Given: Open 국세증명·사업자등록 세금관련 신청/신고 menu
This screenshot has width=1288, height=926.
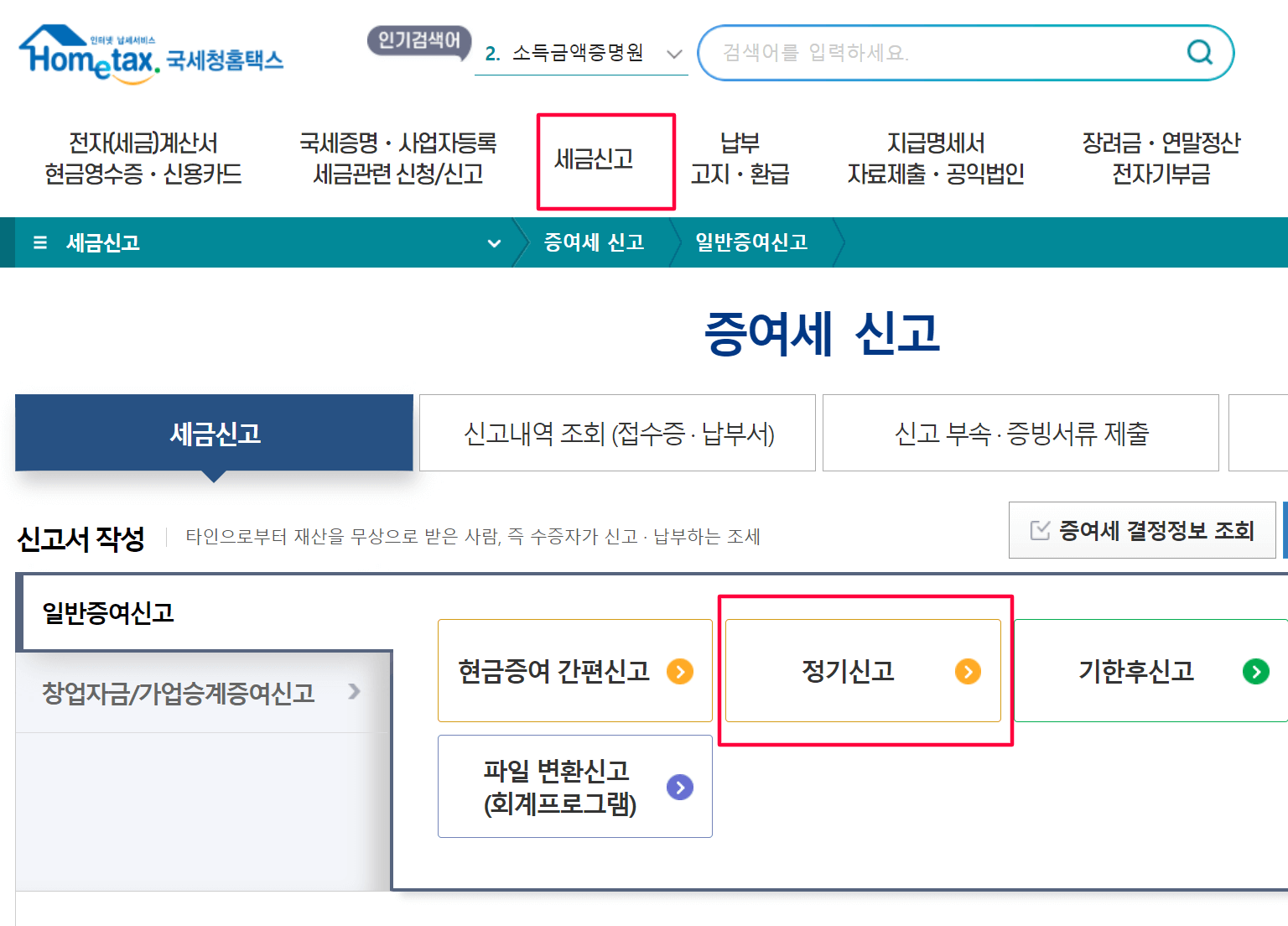Looking at the screenshot, I should point(398,159).
